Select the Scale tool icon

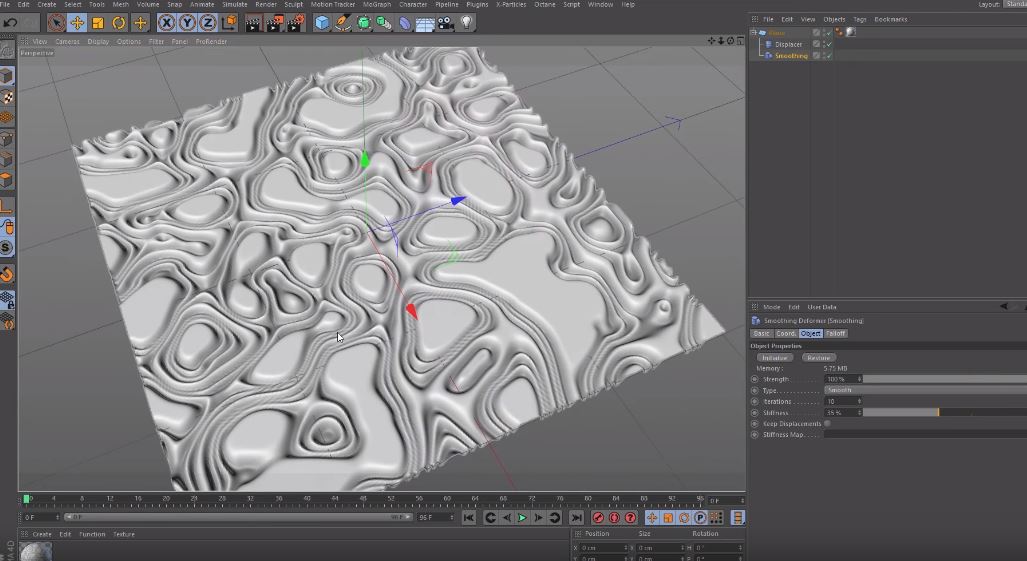(x=98, y=24)
